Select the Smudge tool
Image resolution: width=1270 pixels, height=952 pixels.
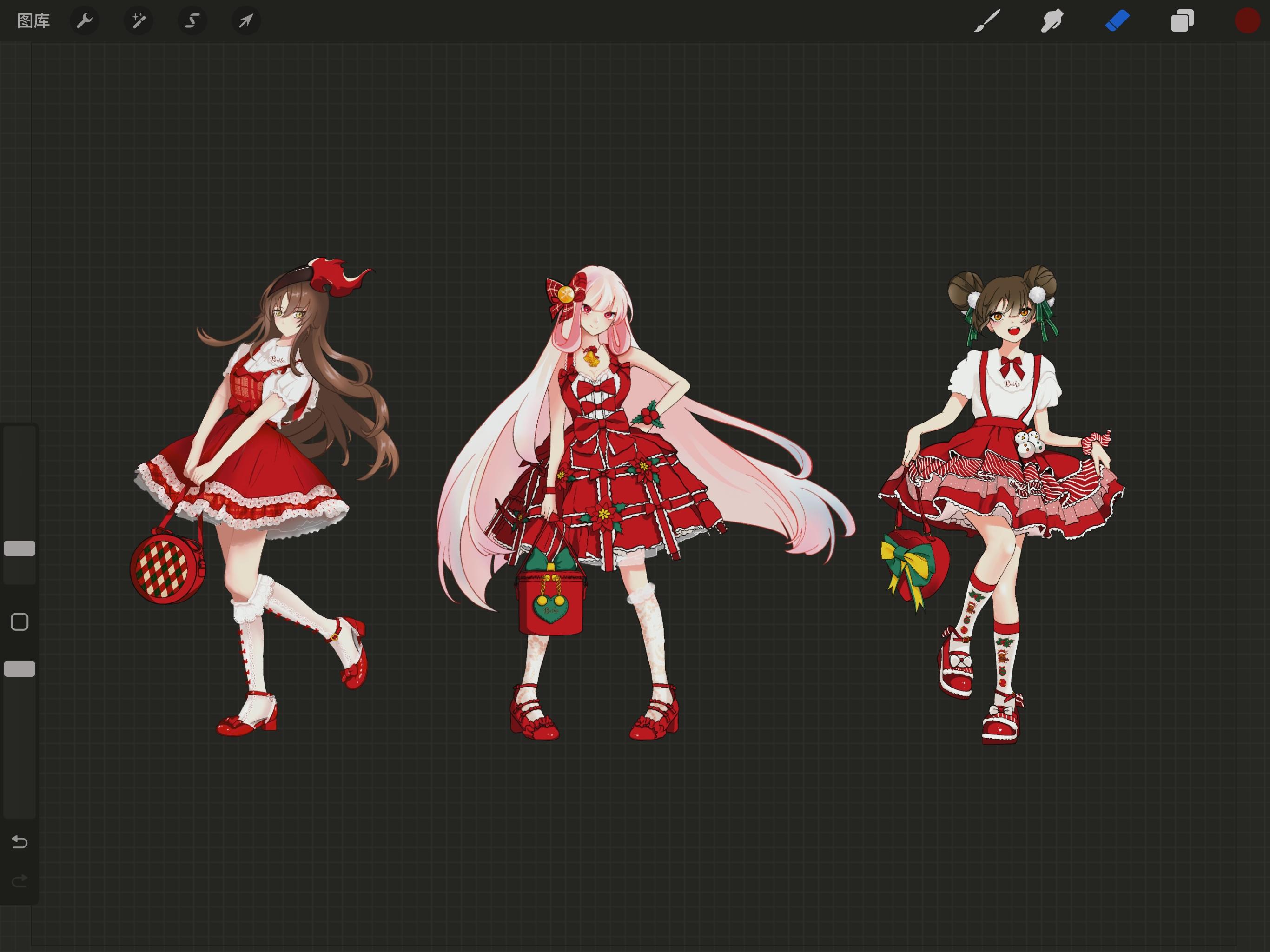pyautogui.click(x=1052, y=21)
